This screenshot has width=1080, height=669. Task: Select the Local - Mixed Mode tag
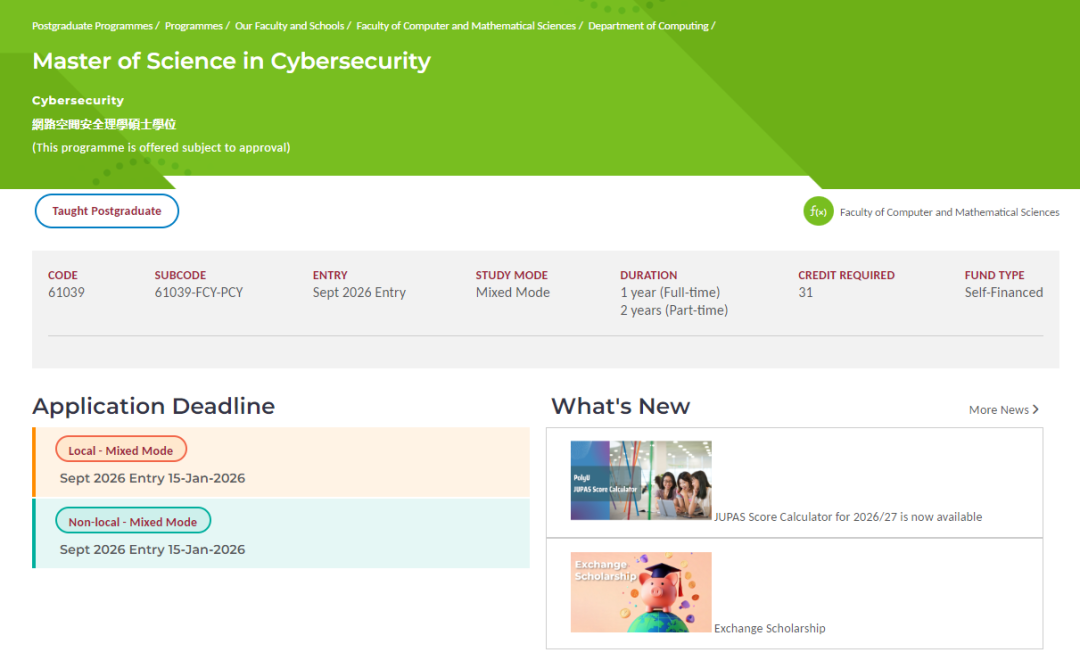(121, 450)
